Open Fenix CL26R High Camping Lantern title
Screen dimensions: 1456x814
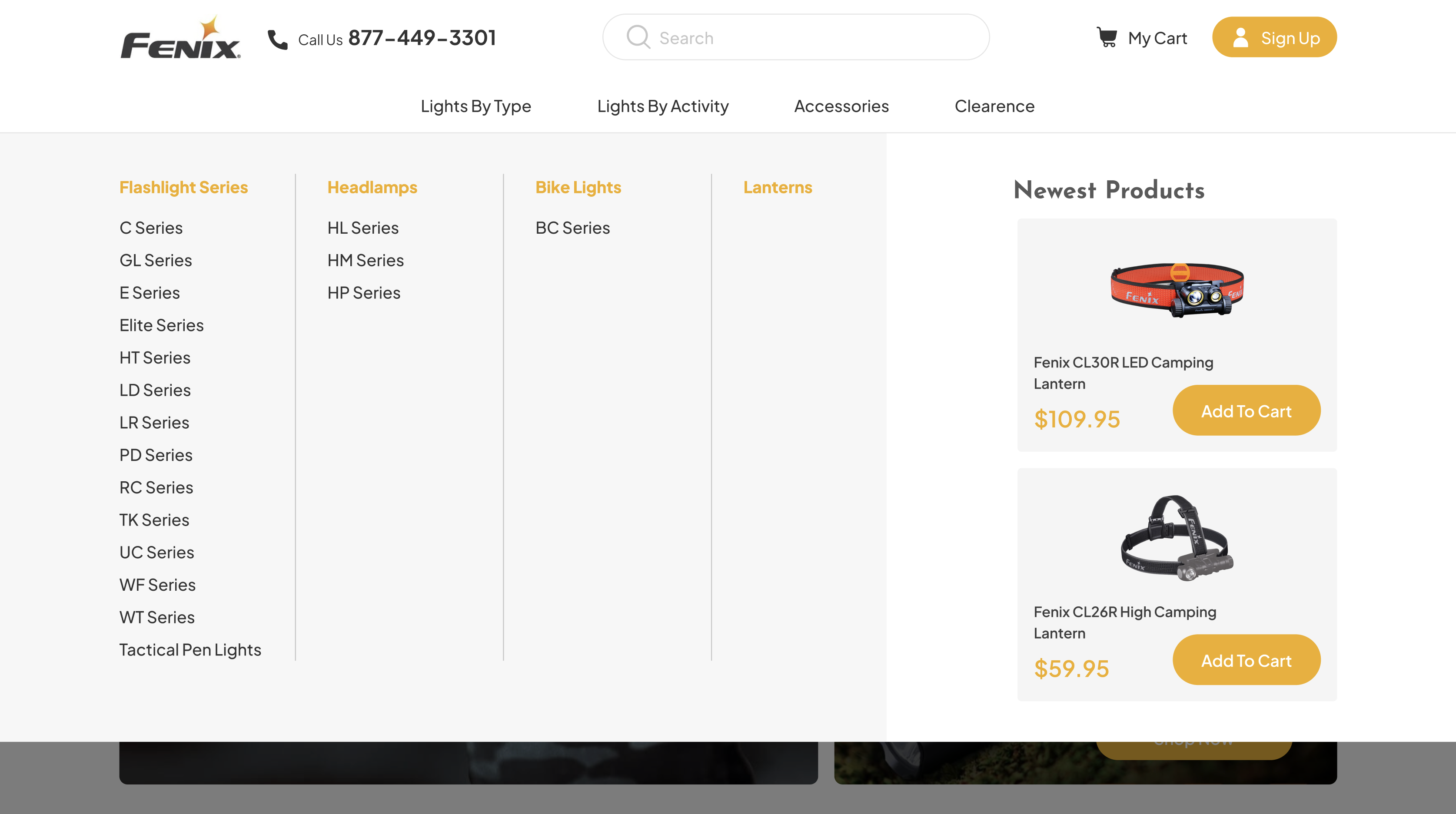click(1125, 622)
